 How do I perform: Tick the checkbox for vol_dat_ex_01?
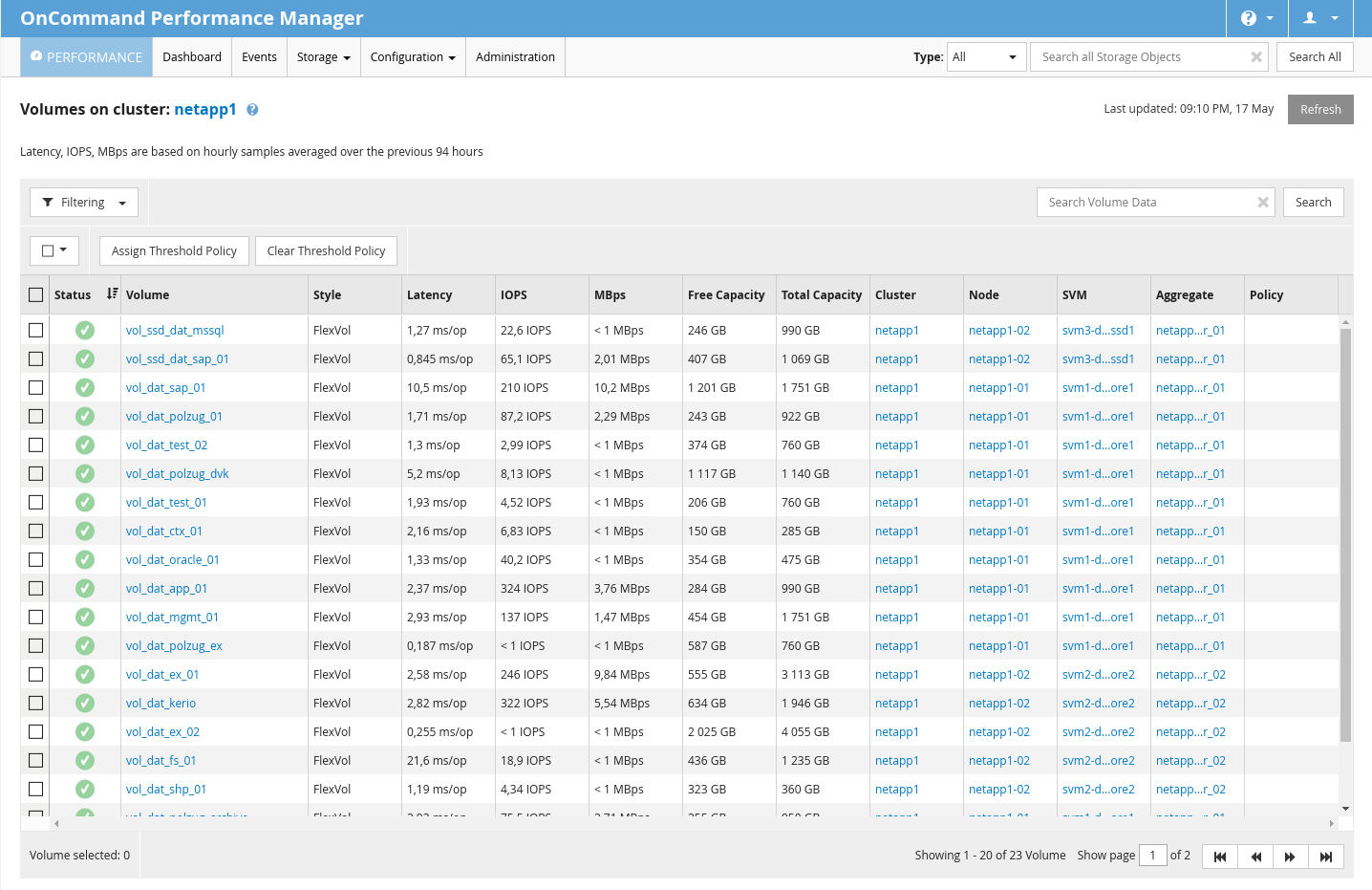coord(36,674)
